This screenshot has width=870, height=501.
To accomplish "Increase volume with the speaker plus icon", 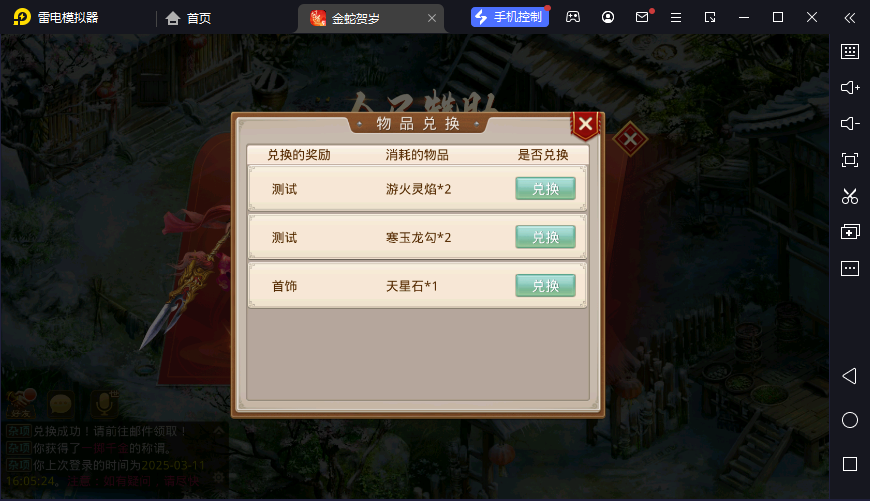I will point(849,88).
